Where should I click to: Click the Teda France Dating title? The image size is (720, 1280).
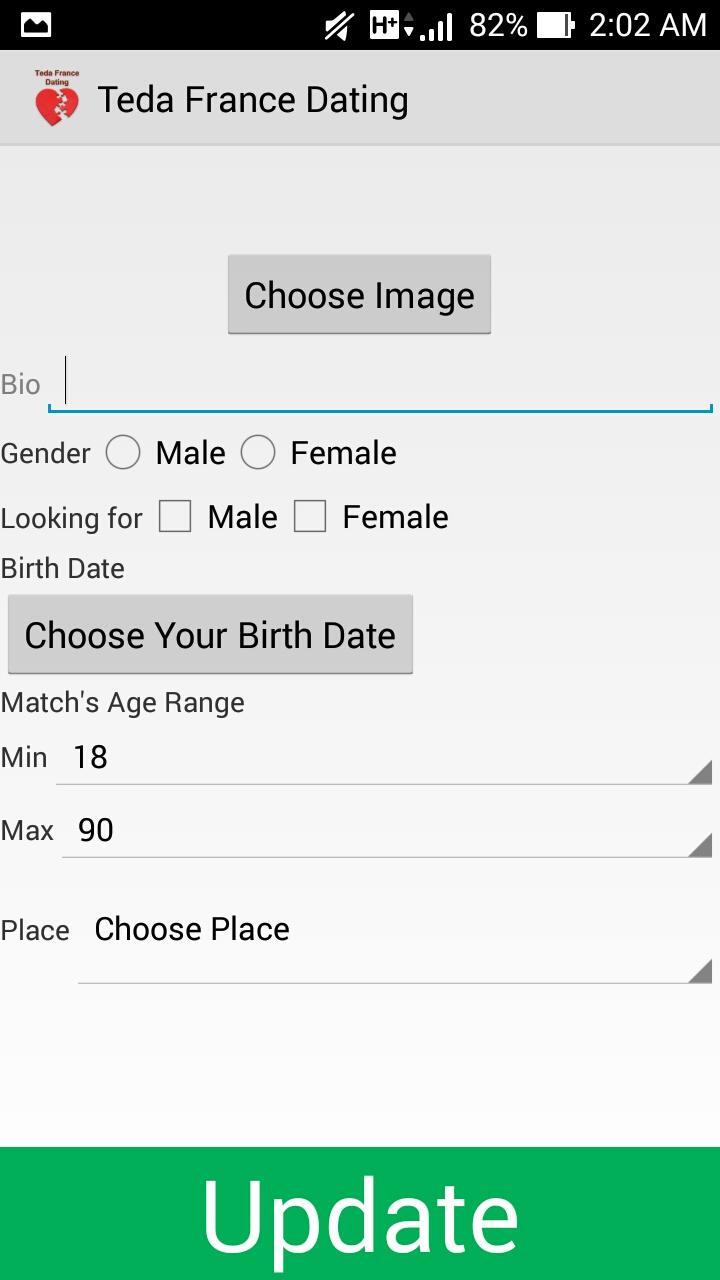point(253,98)
